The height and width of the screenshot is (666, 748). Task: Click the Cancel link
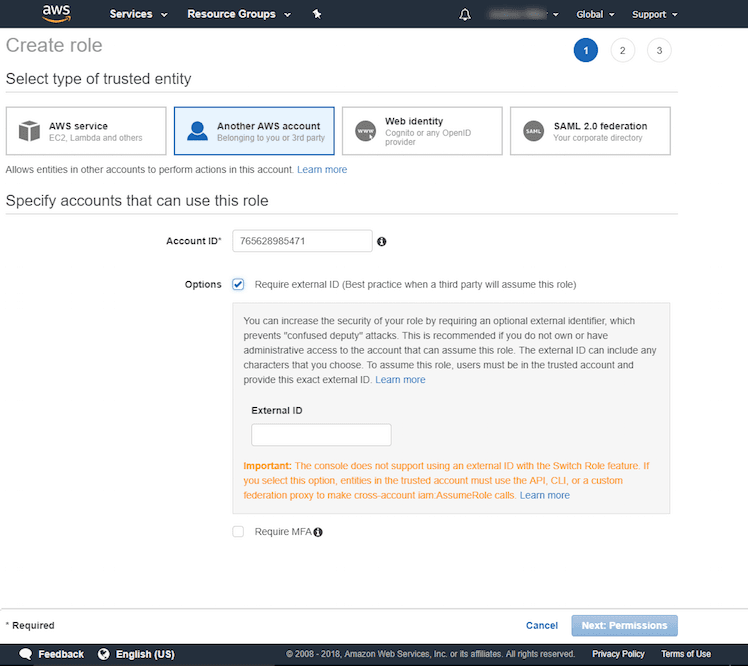(x=542, y=626)
